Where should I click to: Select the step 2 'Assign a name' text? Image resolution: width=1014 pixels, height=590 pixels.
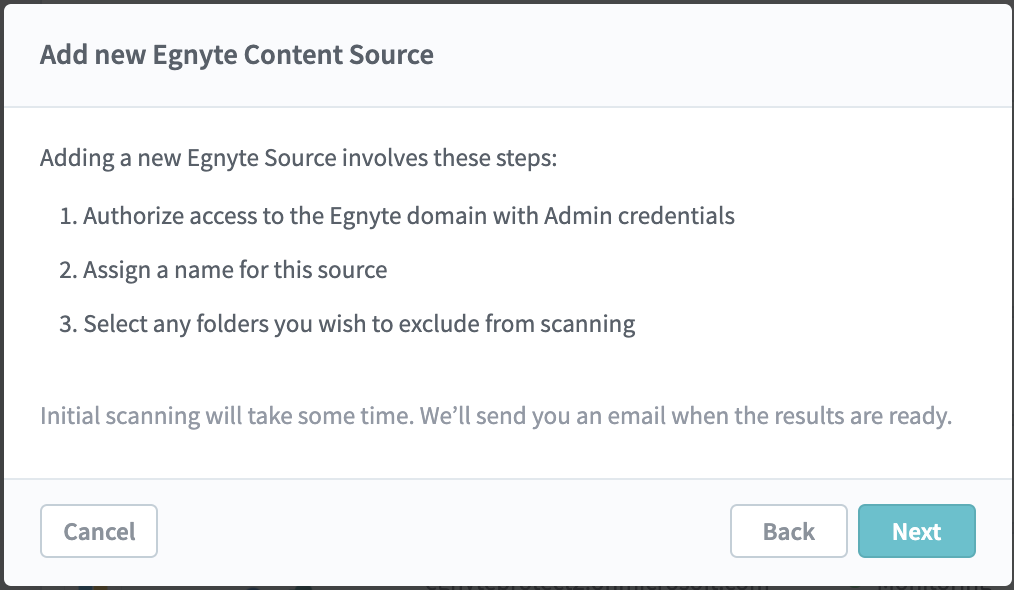235,270
